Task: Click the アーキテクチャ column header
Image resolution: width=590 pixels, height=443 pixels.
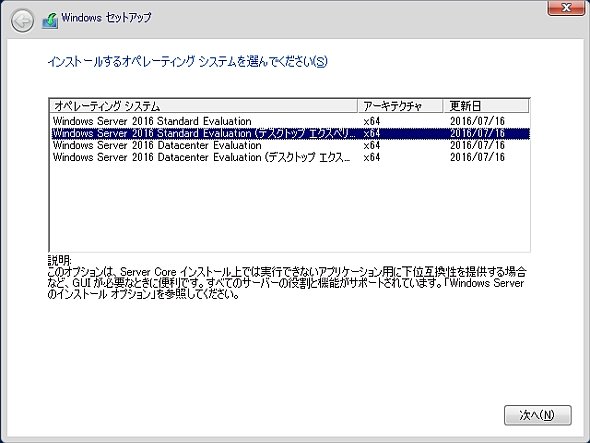Action: 400,106
